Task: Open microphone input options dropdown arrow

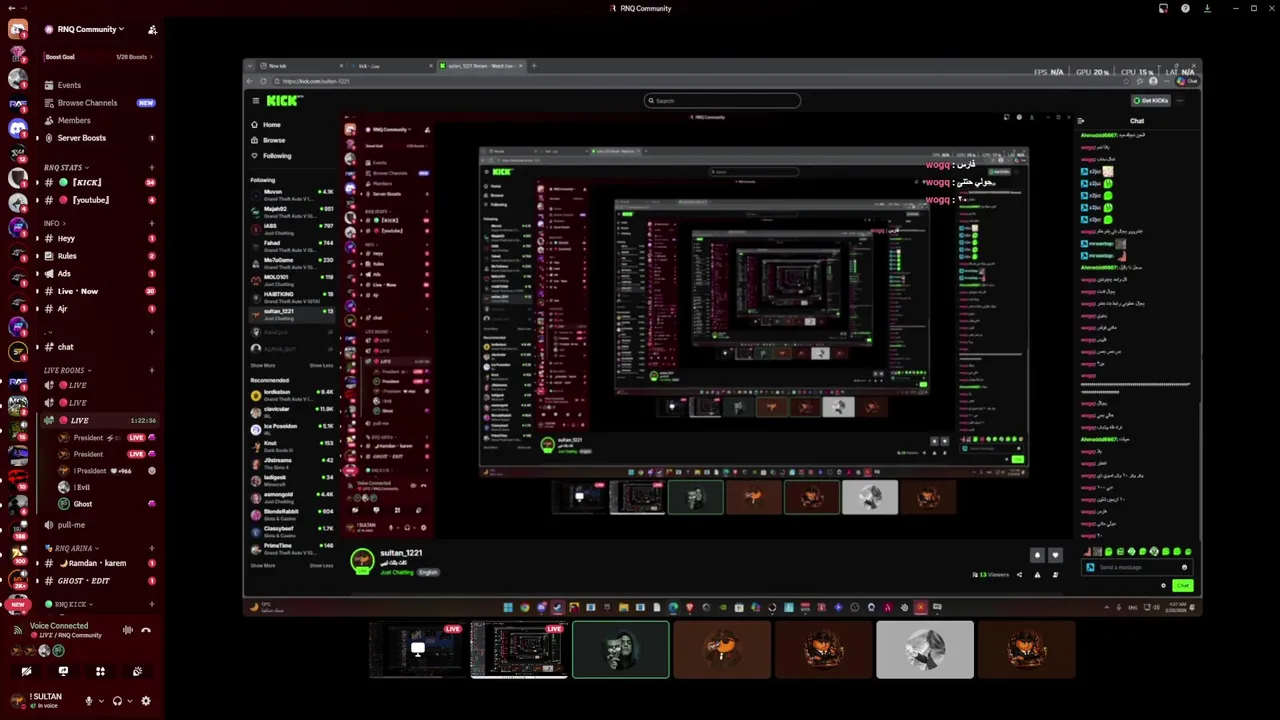Action: (x=100, y=701)
